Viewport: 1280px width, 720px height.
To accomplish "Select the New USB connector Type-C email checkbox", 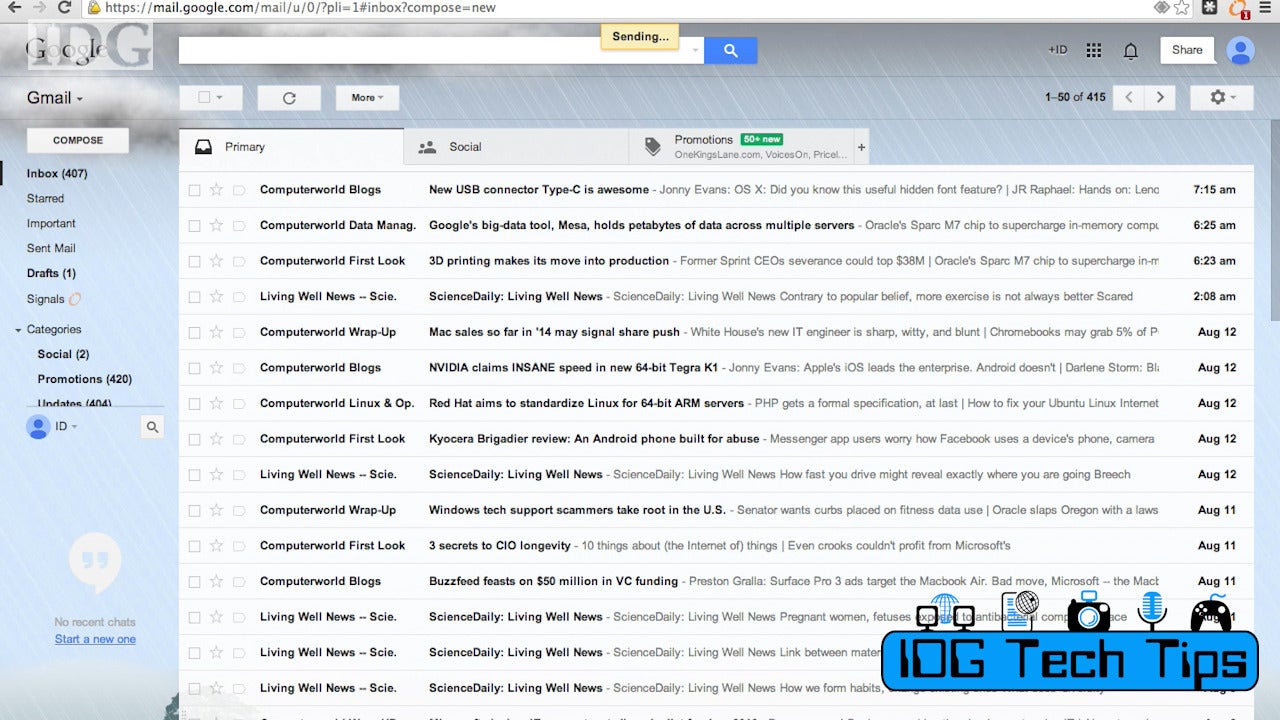I will pyautogui.click(x=195, y=190).
